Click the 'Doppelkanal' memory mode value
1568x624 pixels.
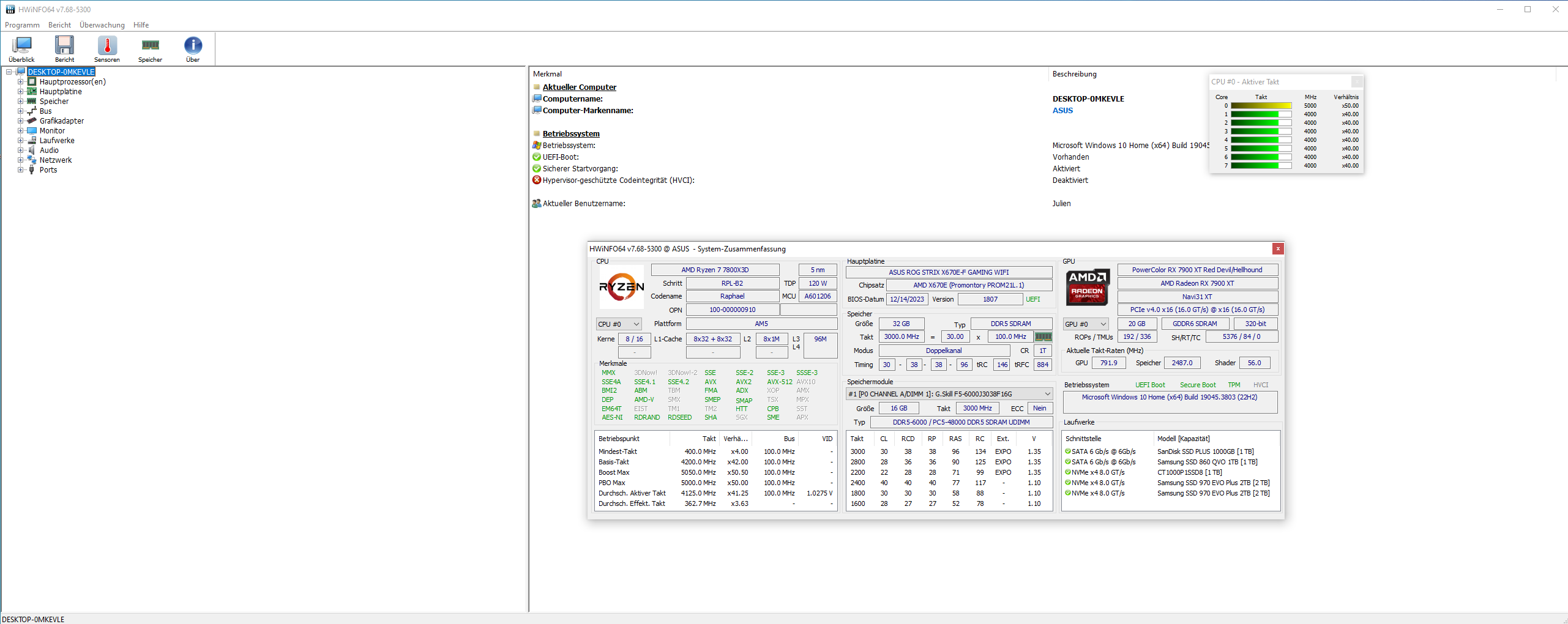click(944, 351)
